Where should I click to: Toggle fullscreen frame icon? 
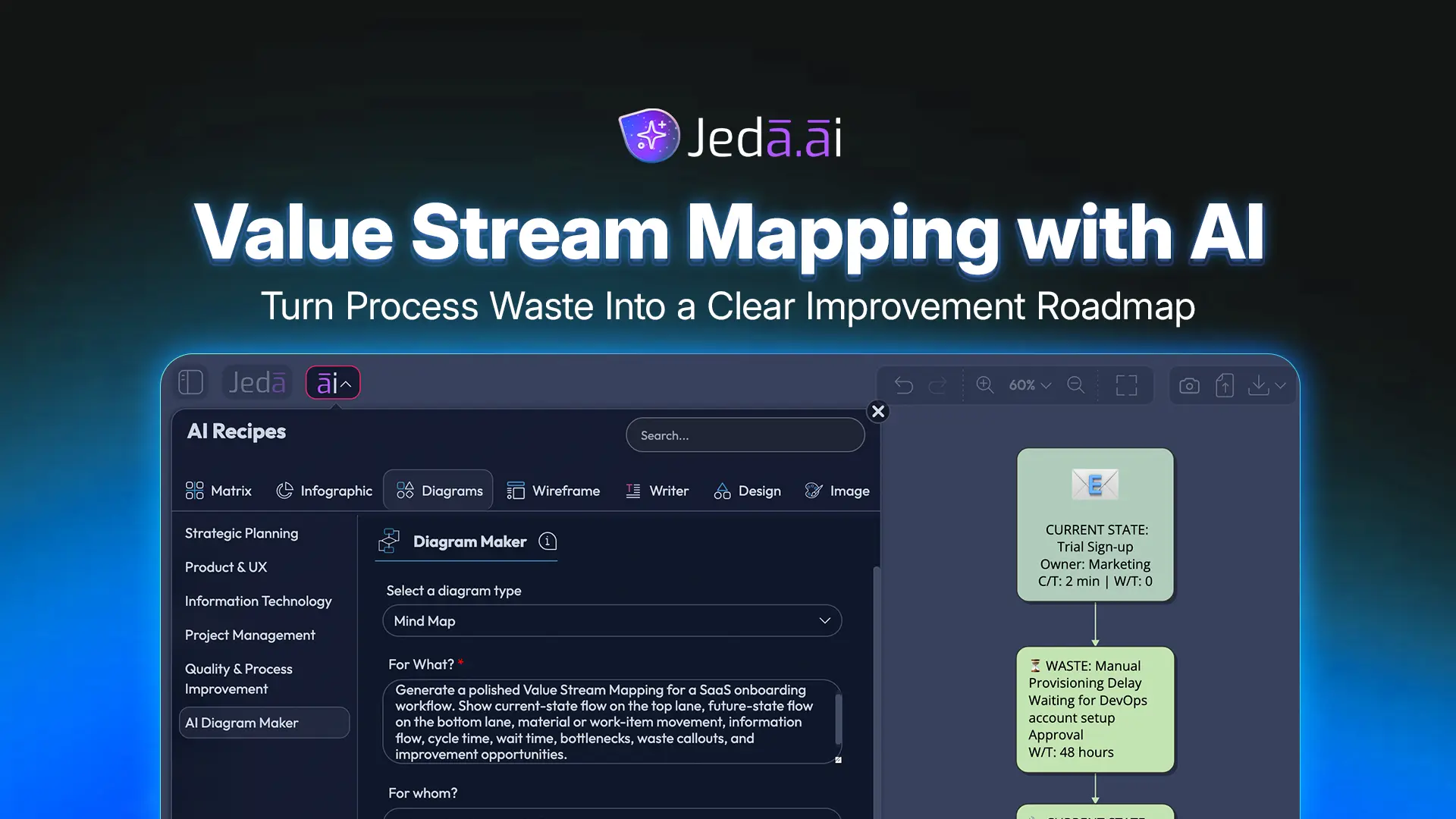tap(1126, 385)
